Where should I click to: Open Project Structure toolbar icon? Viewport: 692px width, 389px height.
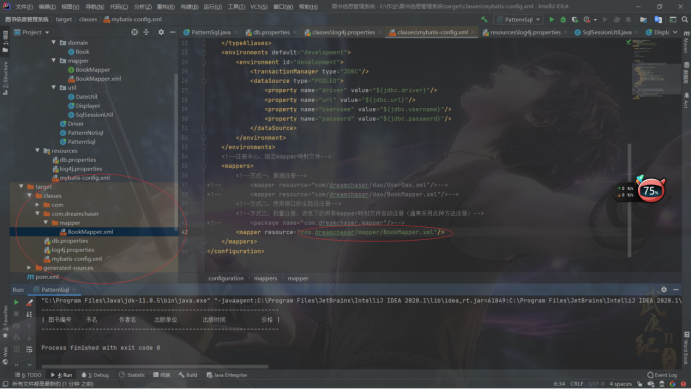[x=643, y=19]
